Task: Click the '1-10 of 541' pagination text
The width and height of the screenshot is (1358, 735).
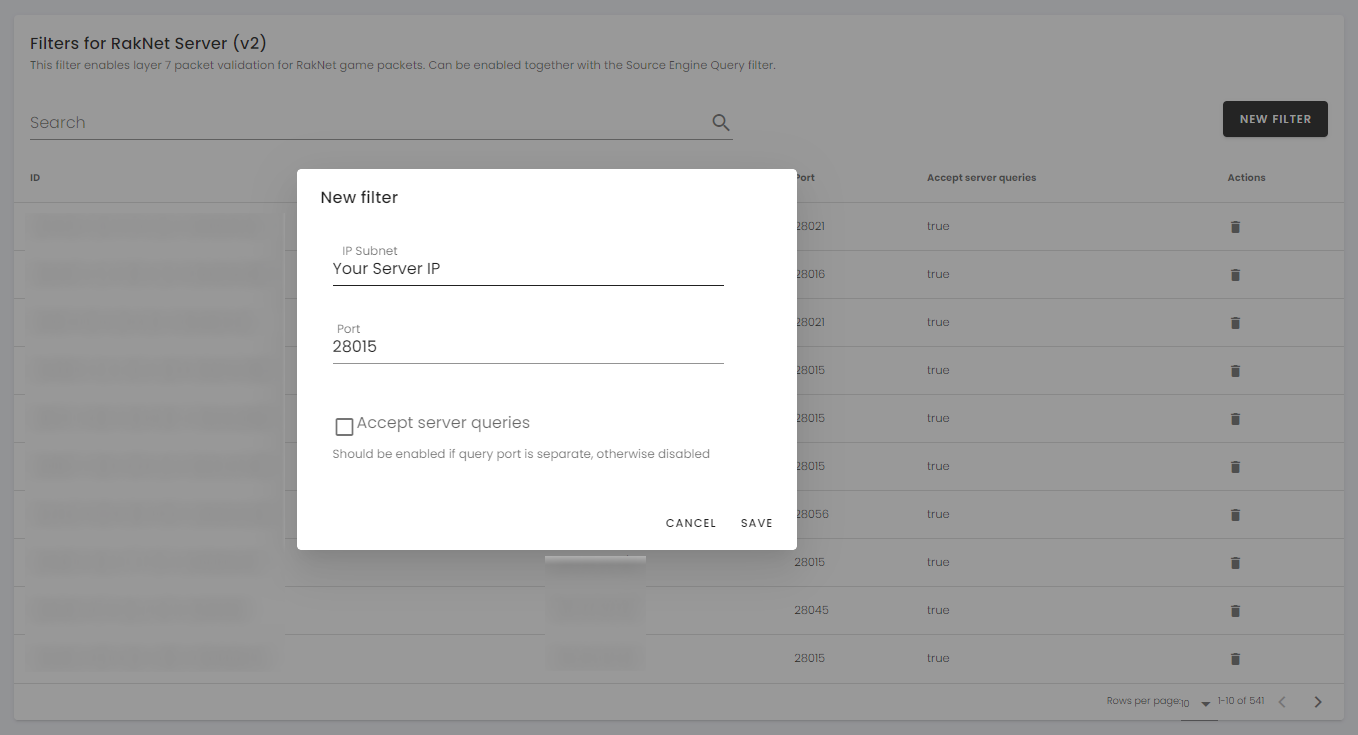Action: click(1241, 701)
